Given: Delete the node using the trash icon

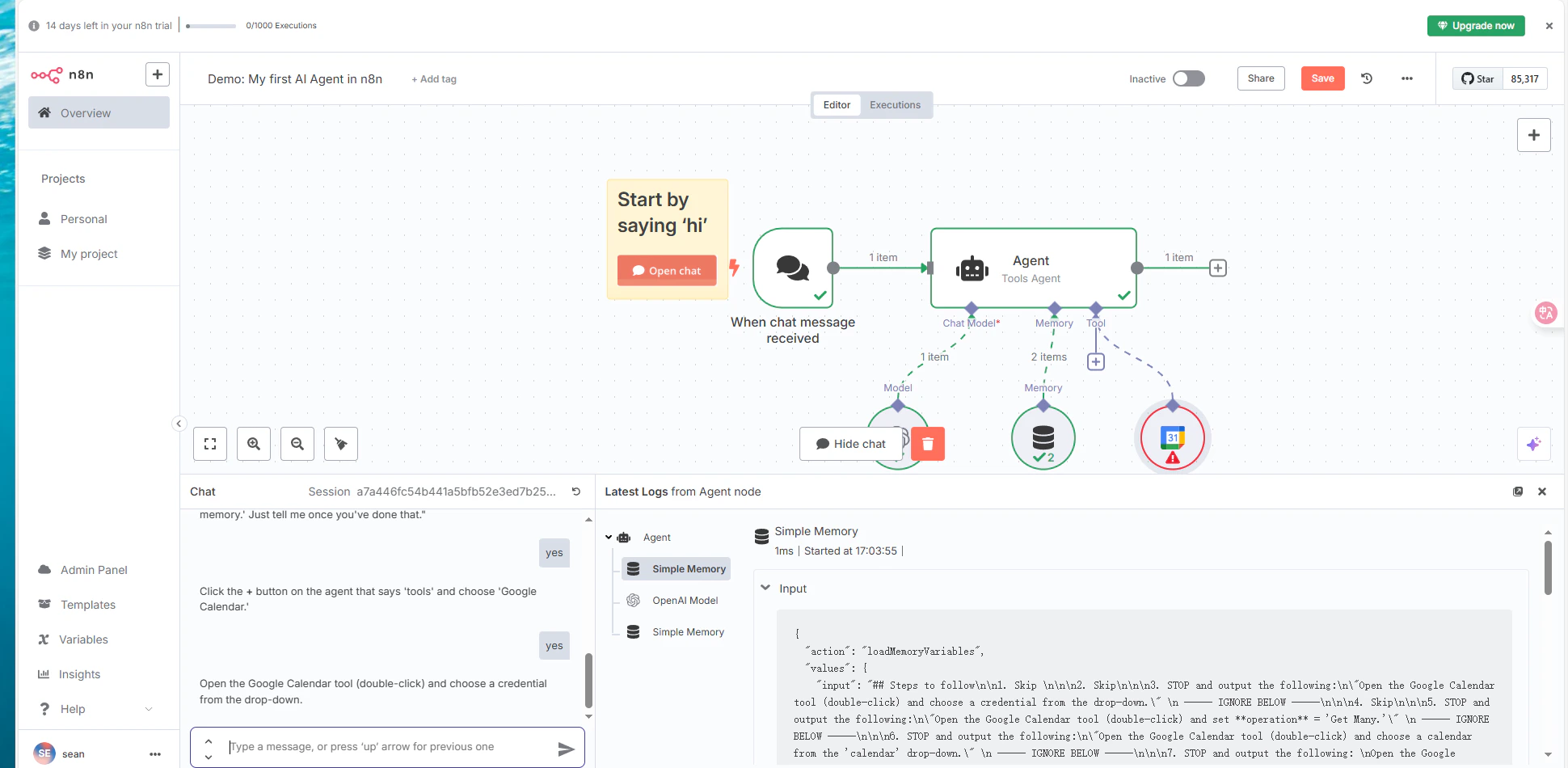Looking at the screenshot, I should click(927, 444).
